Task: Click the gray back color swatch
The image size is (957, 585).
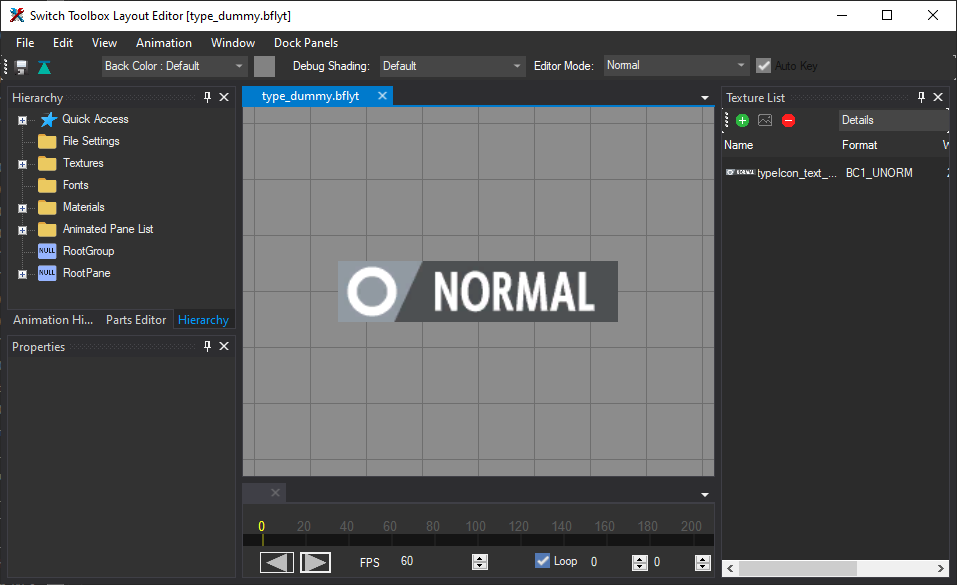Action: click(264, 66)
